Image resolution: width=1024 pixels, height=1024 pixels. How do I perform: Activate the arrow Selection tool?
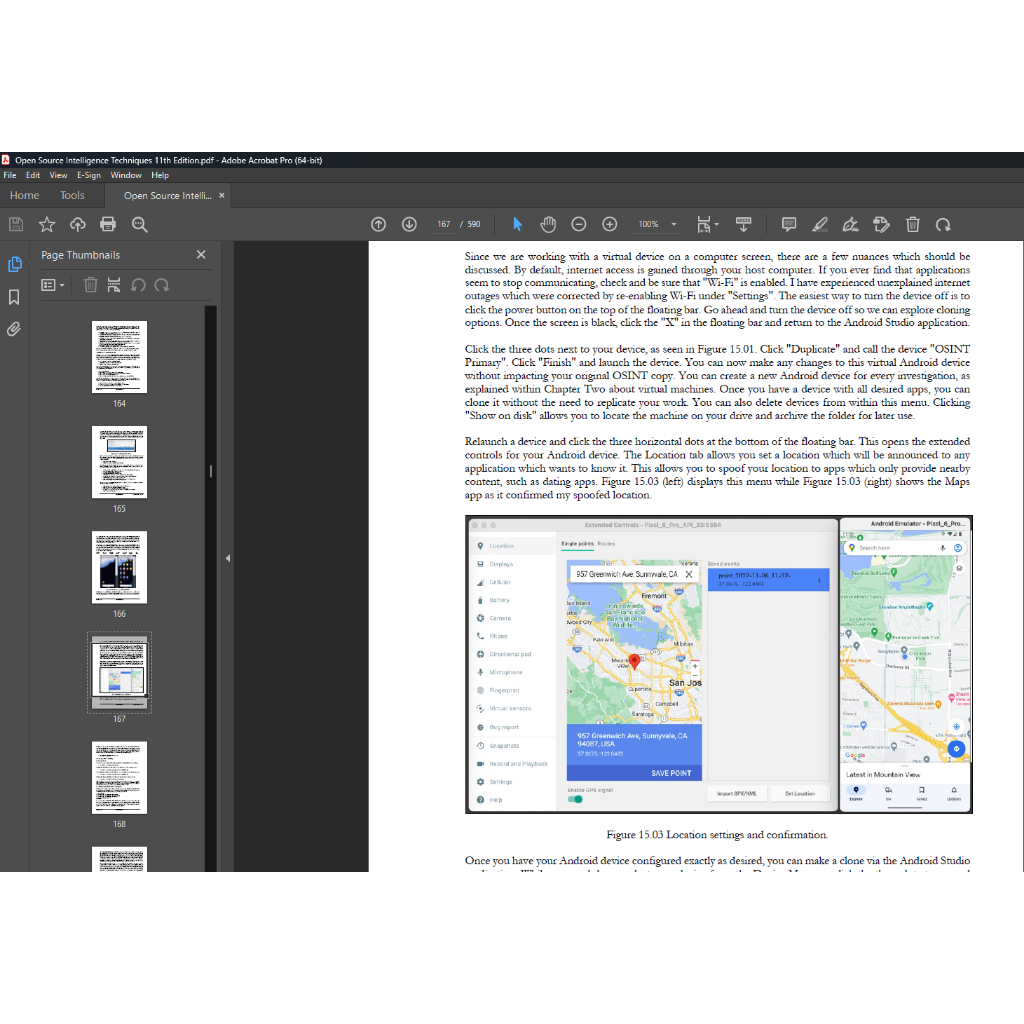pos(517,224)
